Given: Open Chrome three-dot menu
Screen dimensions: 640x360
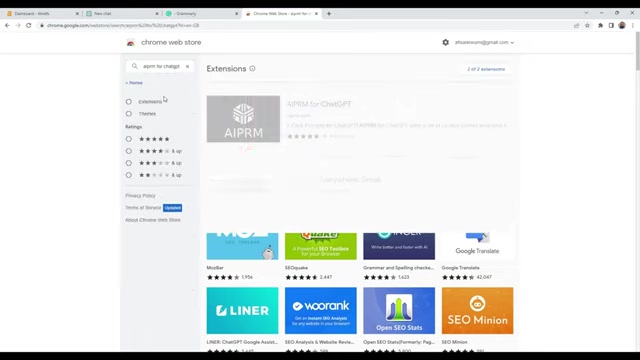Looking at the screenshot, I should [633, 25].
